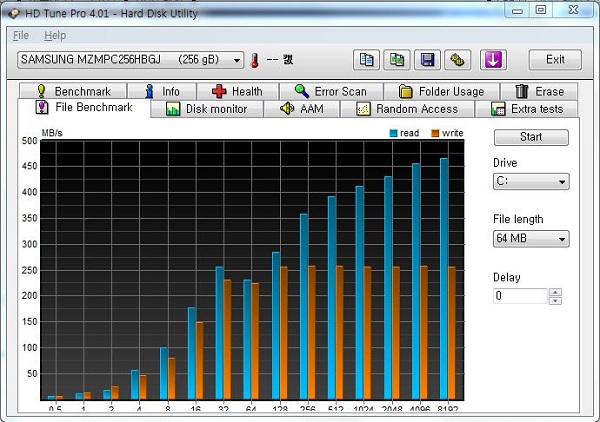600x422 pixels.
Task: Click the copy info to clipboard icon
Action: 366,60
